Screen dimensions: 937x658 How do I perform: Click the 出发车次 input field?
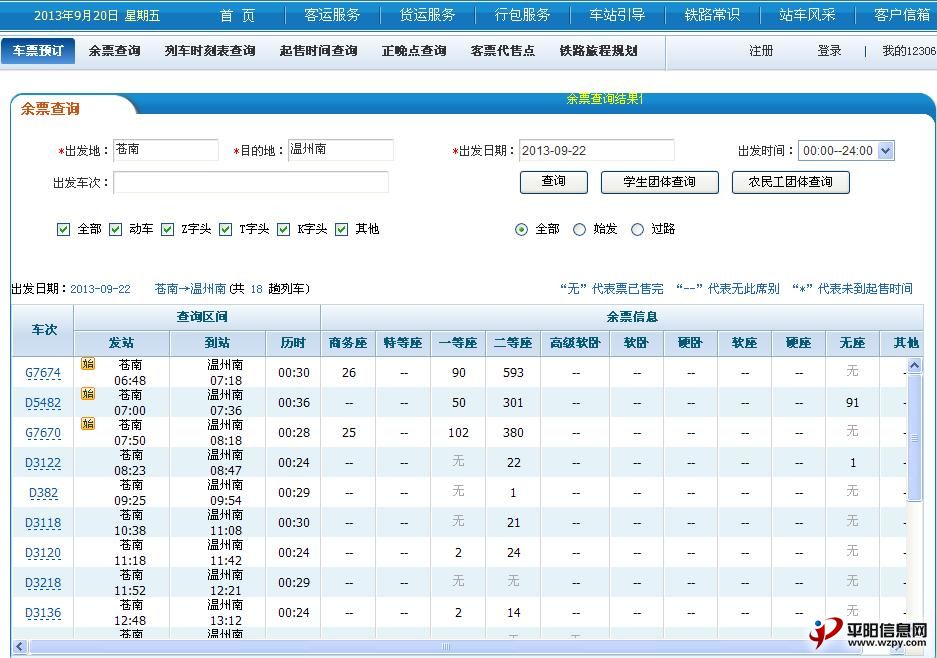[x=251, y=182]
